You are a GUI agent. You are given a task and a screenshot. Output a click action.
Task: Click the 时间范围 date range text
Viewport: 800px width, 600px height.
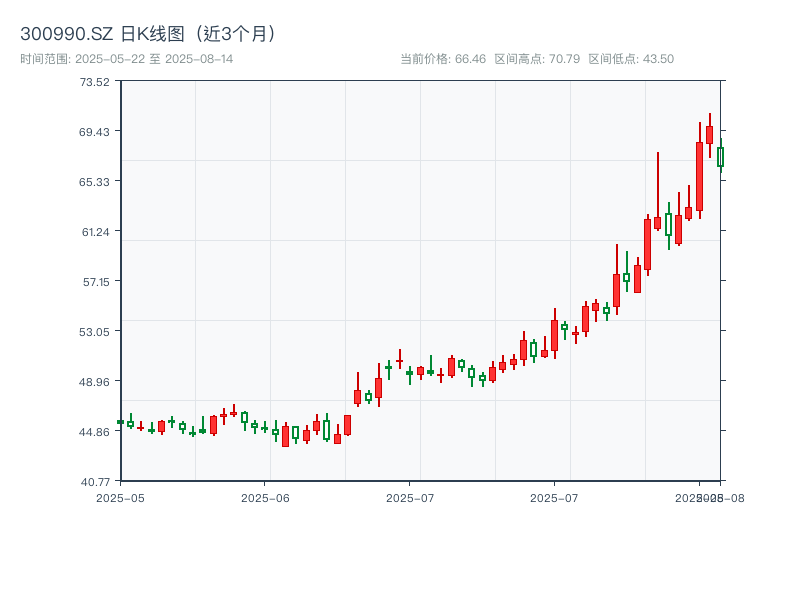[126, 59]
